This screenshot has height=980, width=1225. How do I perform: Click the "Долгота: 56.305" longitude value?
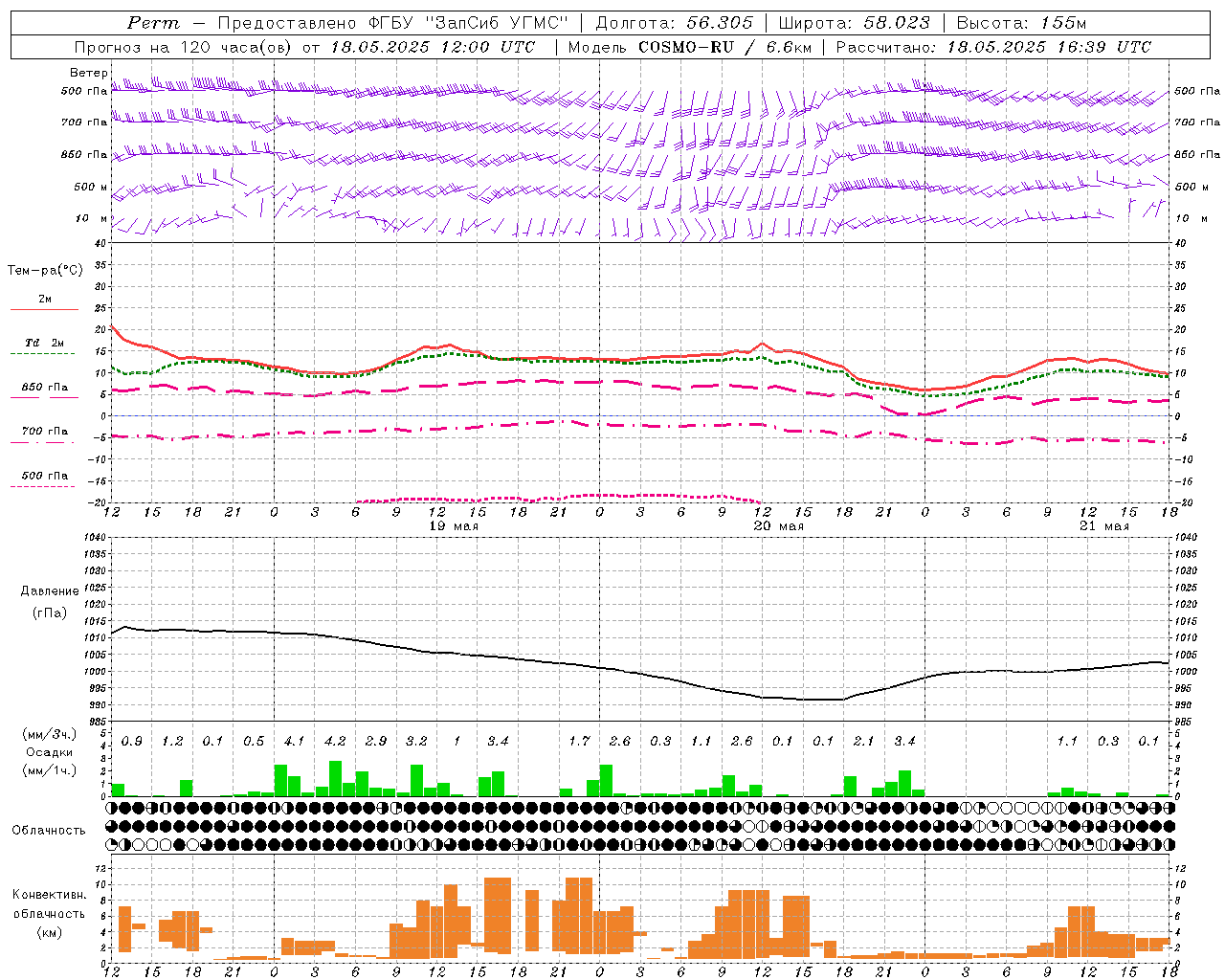pos(674,23)
